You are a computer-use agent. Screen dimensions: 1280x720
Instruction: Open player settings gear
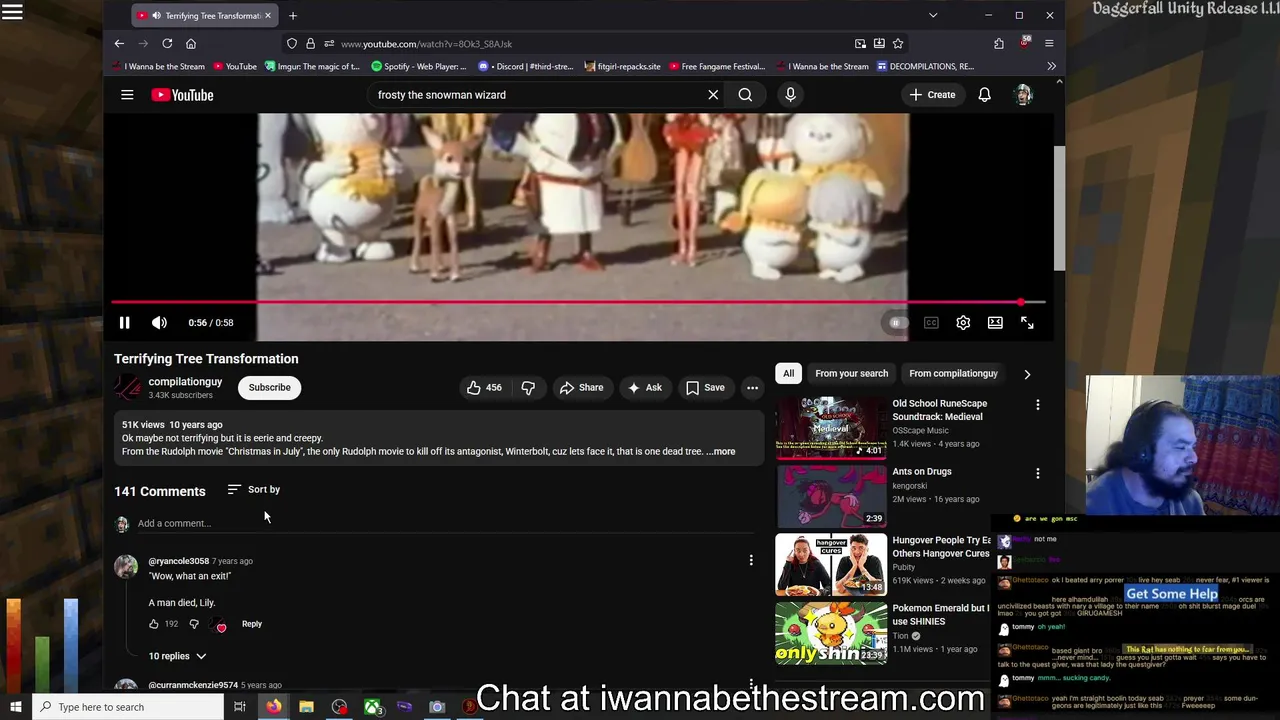pyautogui.click(x=963, y=323)
